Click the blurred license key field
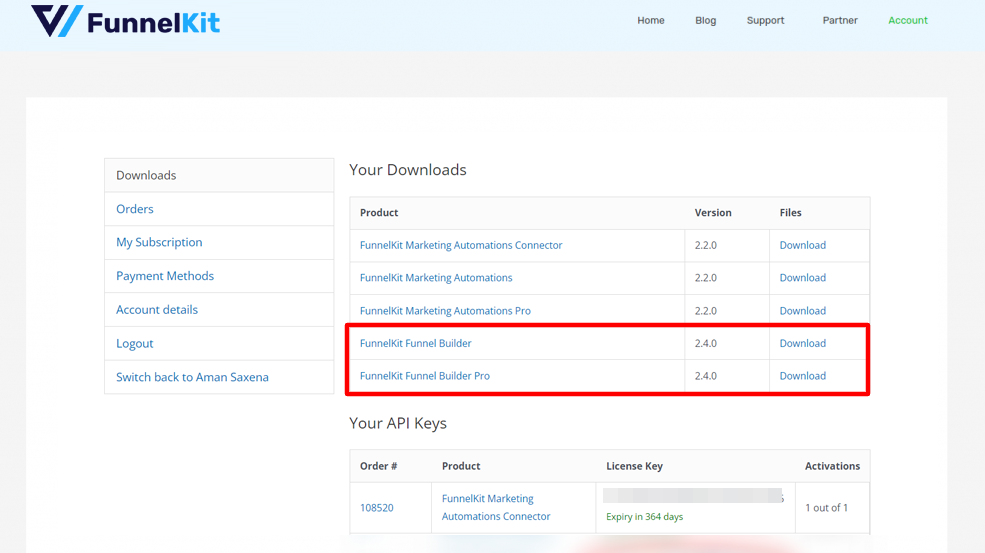This screenshot has width=985, height=553. pos(692,496)
